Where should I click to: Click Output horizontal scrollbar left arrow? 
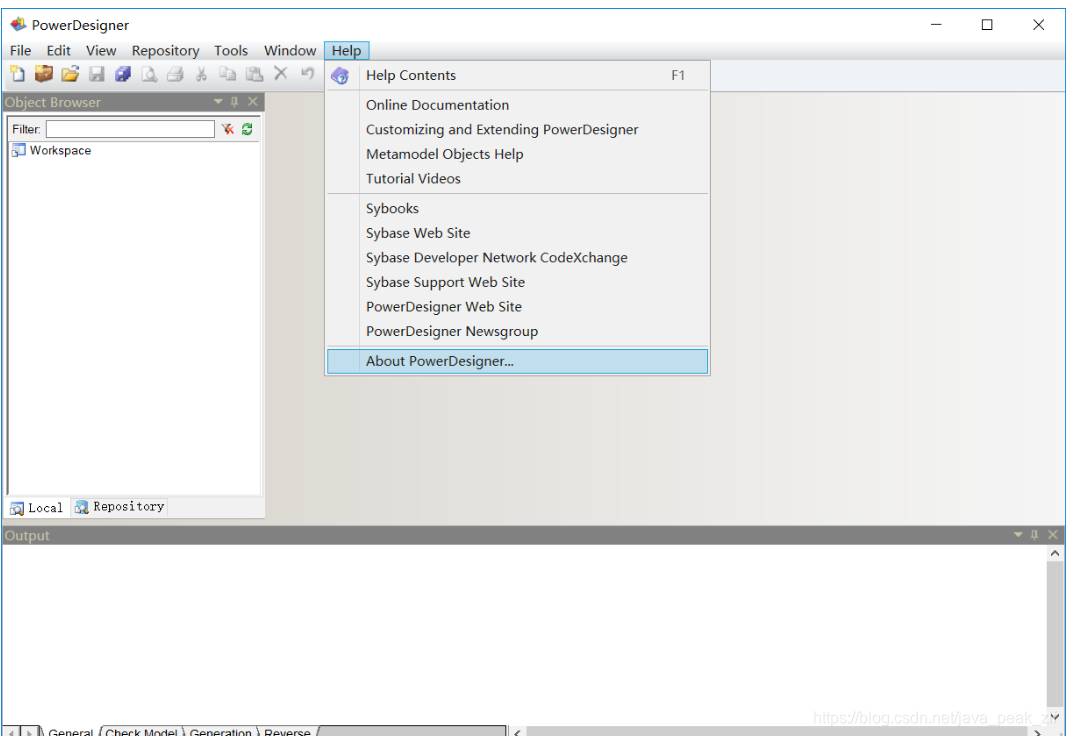pos(517,731)
